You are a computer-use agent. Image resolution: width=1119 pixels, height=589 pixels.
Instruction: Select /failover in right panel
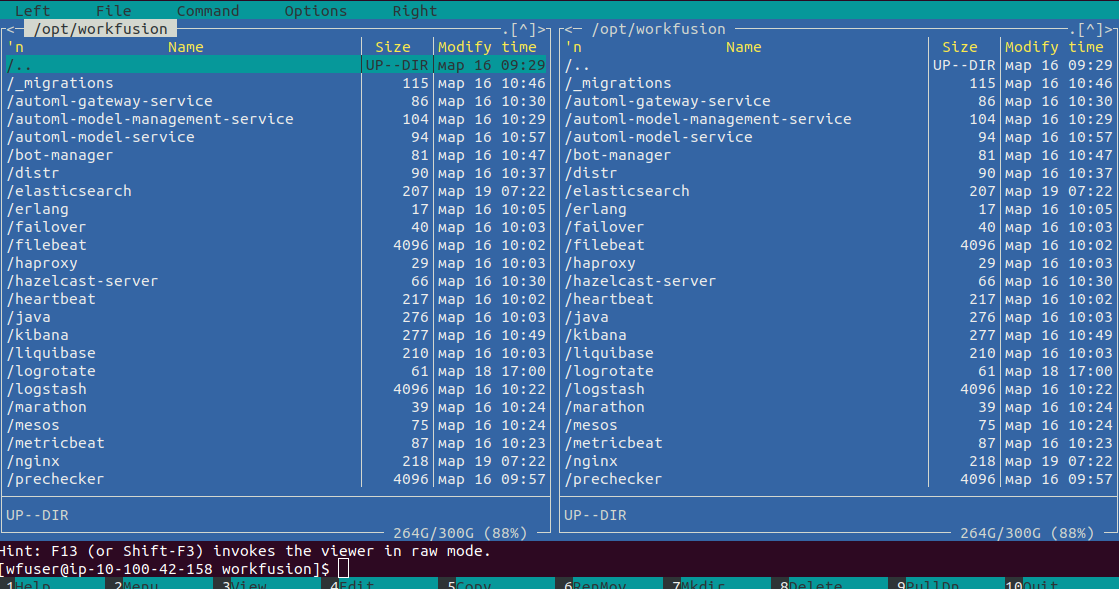click(x=839, y=227)
